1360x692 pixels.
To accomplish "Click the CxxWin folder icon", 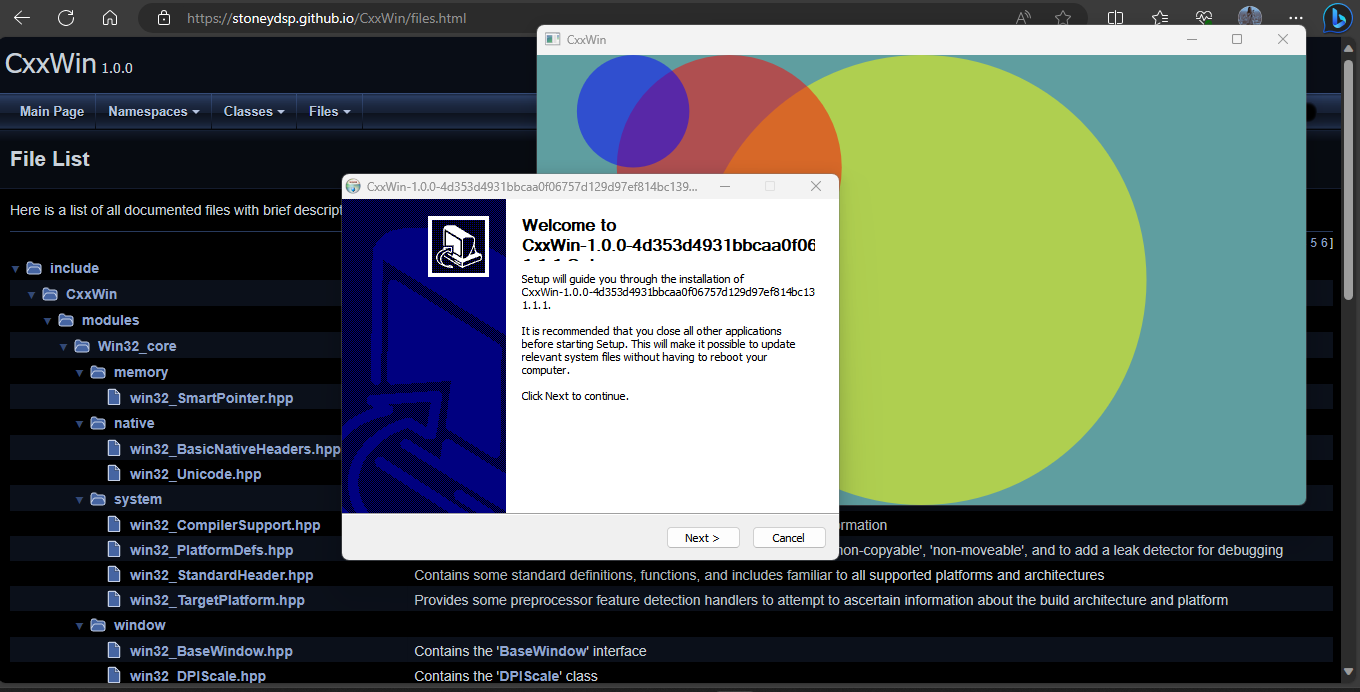I will tap(50, 294).
